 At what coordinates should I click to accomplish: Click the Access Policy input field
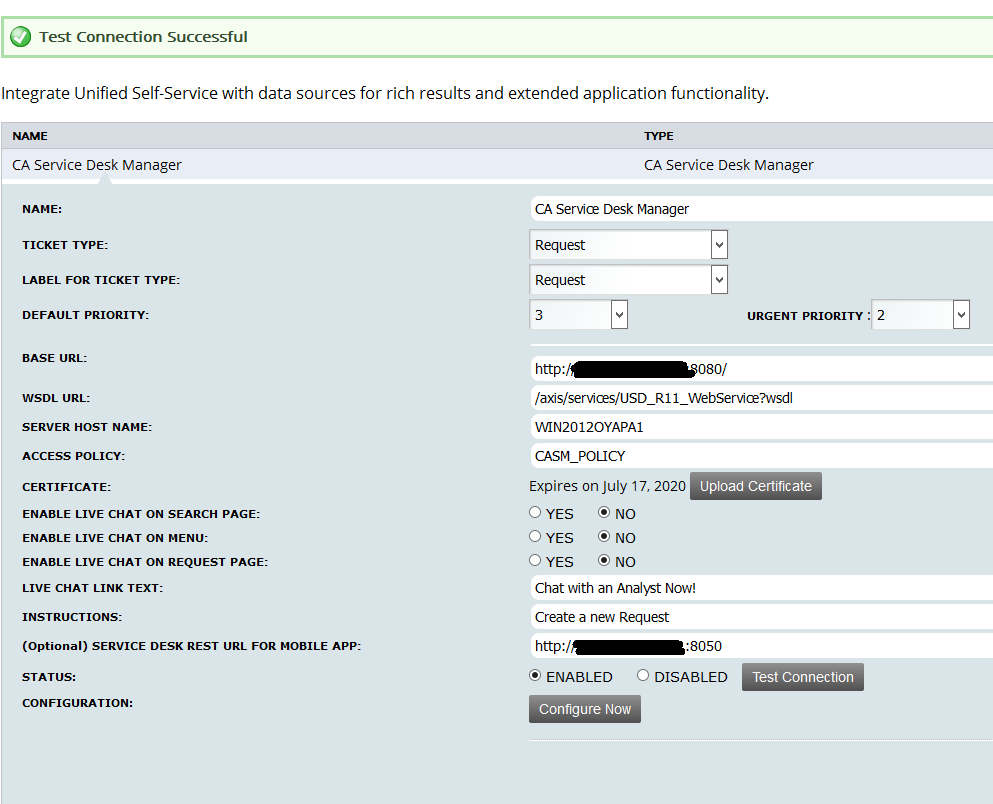pos(760,456)
